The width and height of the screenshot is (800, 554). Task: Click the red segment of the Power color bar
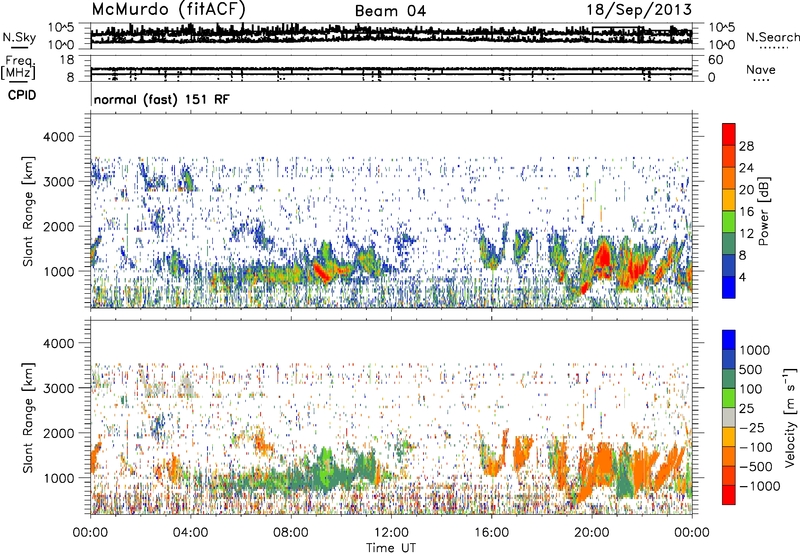(729, 134)
